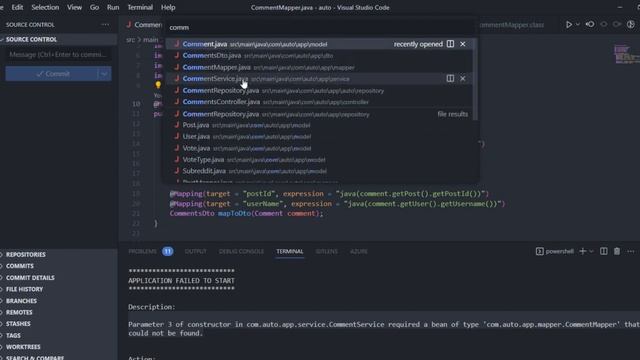Viewport: 640px width, 360px height.
Task: Open Post.java file result
Action: pos(319,125)
